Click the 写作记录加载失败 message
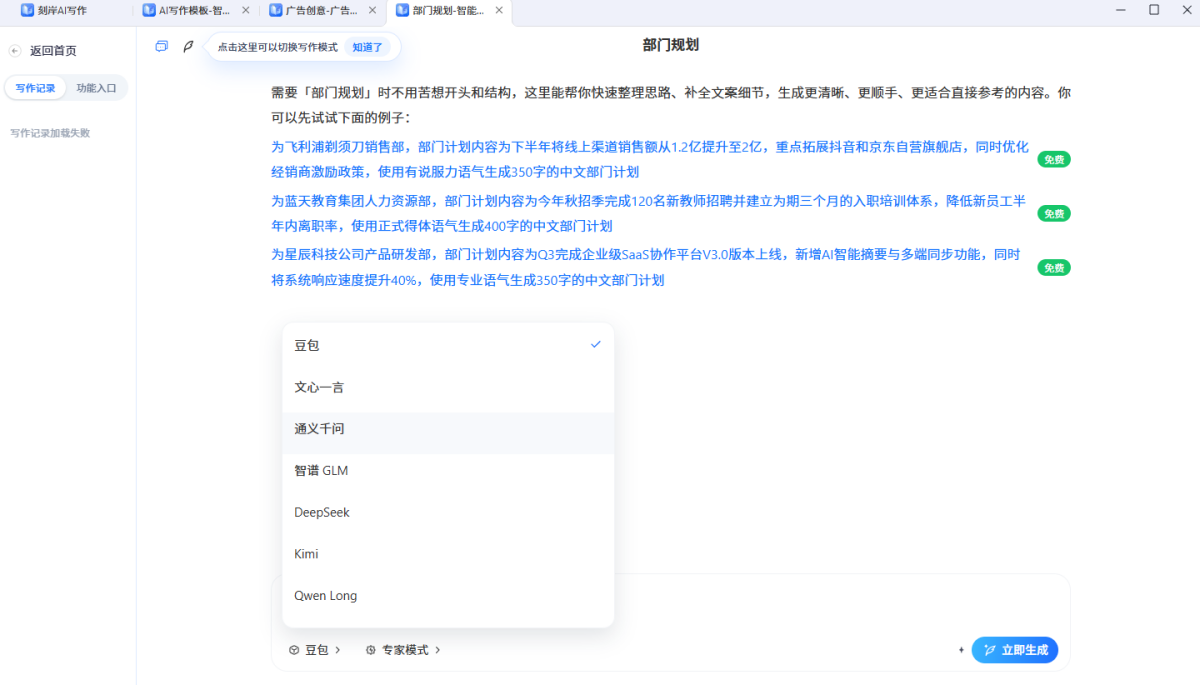Viewport: 1200px width, 685px height. tap(50, 133)
